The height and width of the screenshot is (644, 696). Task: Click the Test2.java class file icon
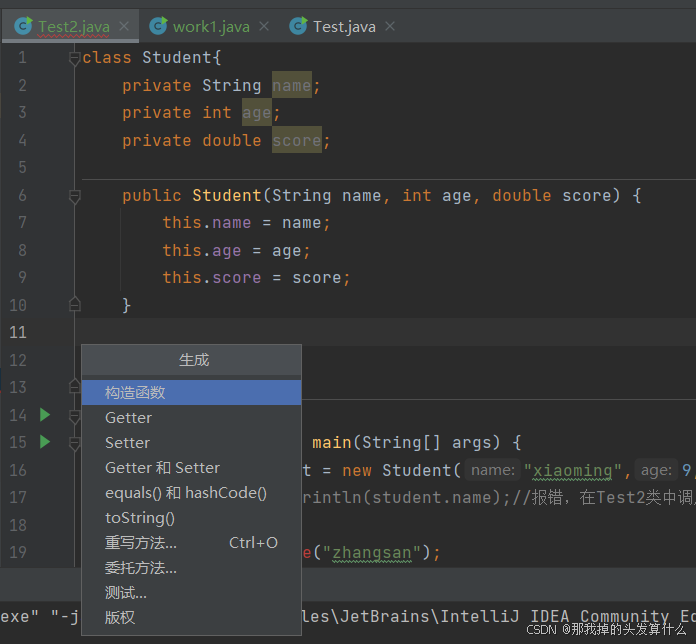coord(24,26)
